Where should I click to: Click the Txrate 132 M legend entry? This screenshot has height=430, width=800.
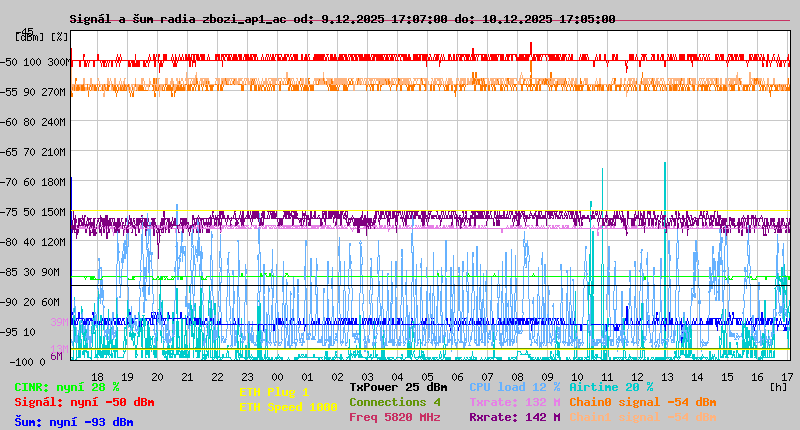[514, 402]
